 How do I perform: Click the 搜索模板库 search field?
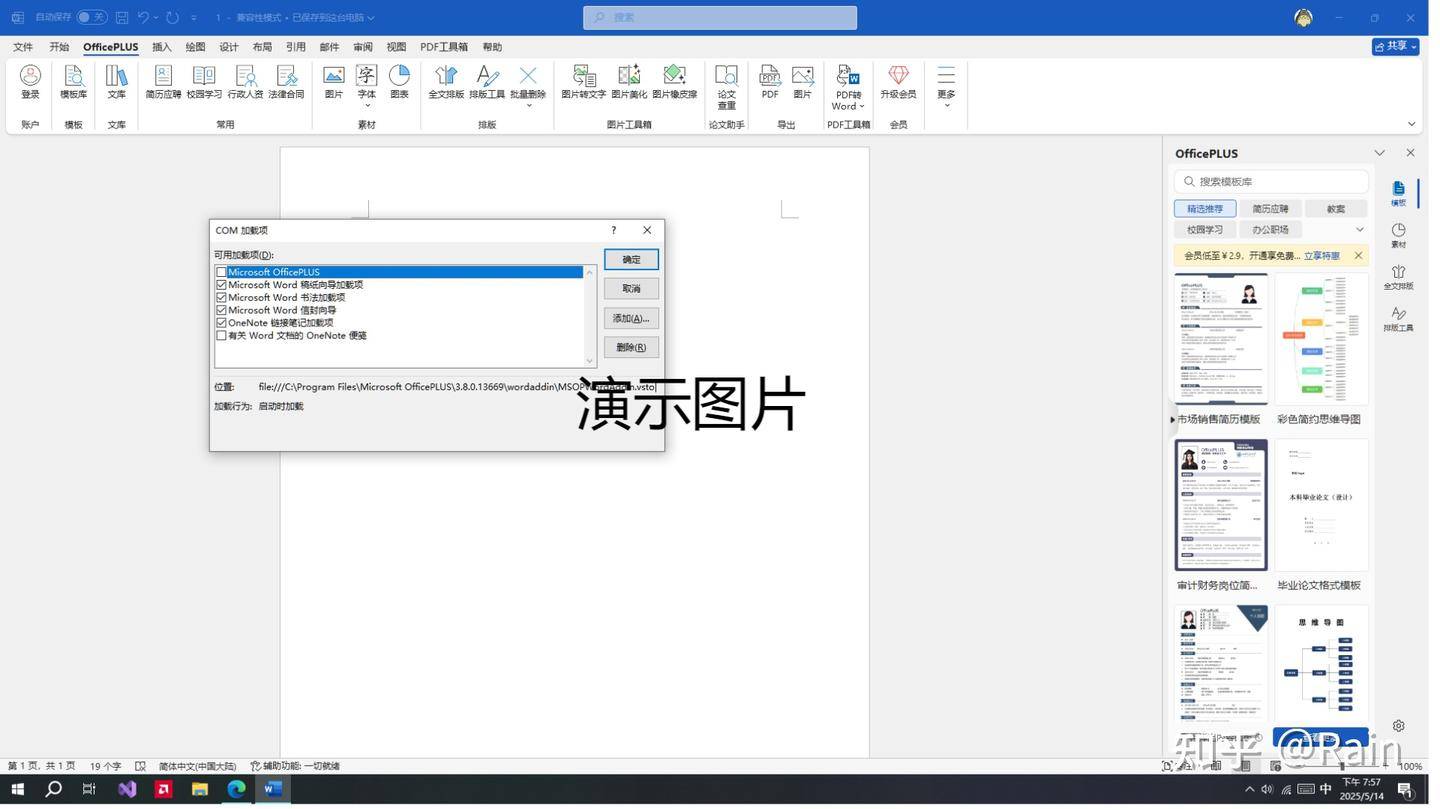[1280, 181]
